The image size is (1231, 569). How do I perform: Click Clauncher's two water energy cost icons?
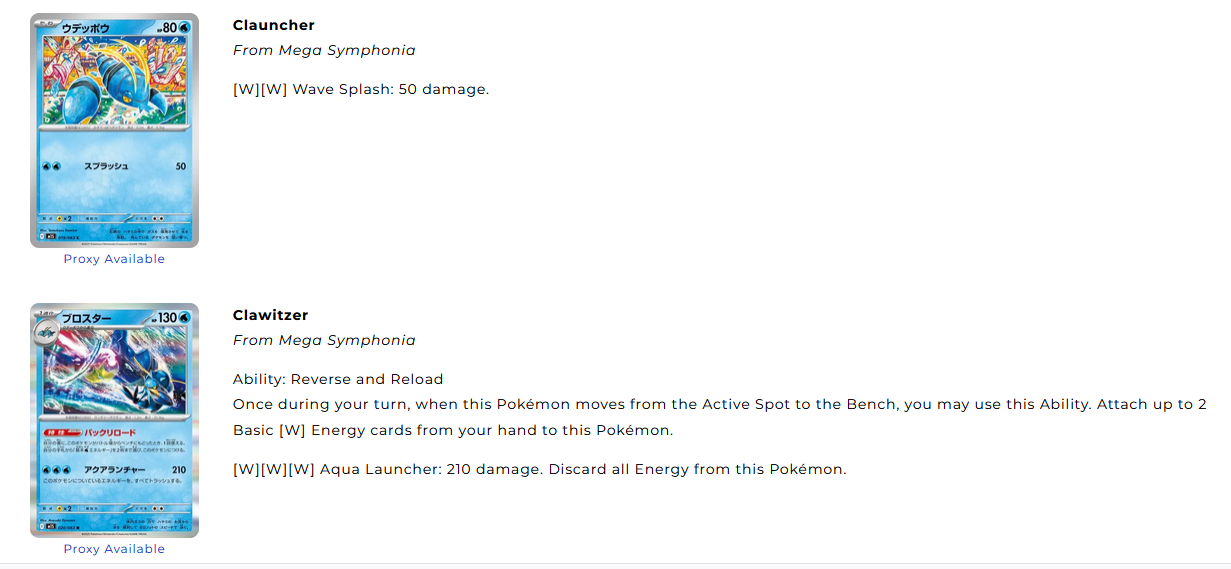tap(52, 166)
